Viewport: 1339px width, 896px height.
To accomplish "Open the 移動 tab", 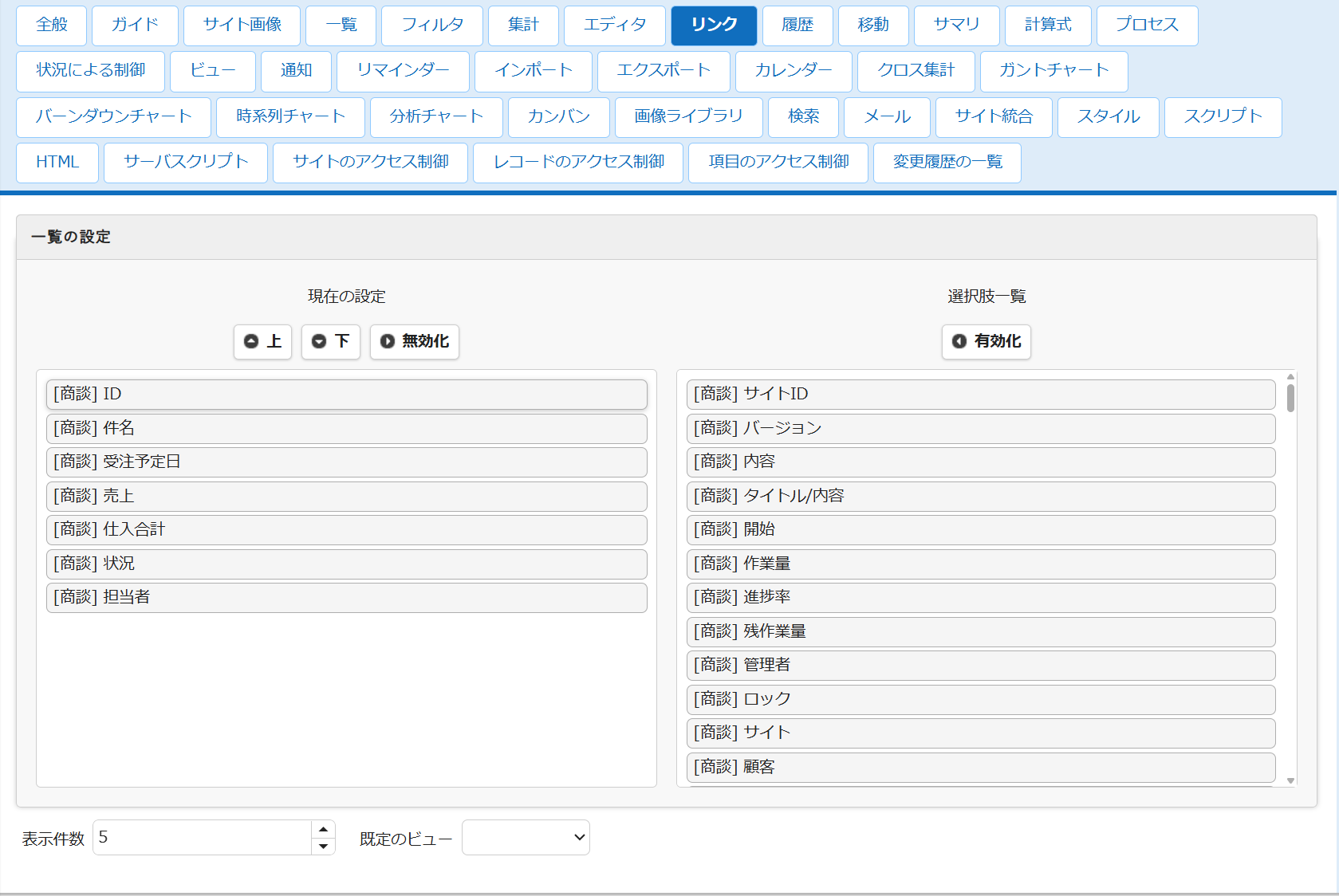I will (x=873, y=26).
